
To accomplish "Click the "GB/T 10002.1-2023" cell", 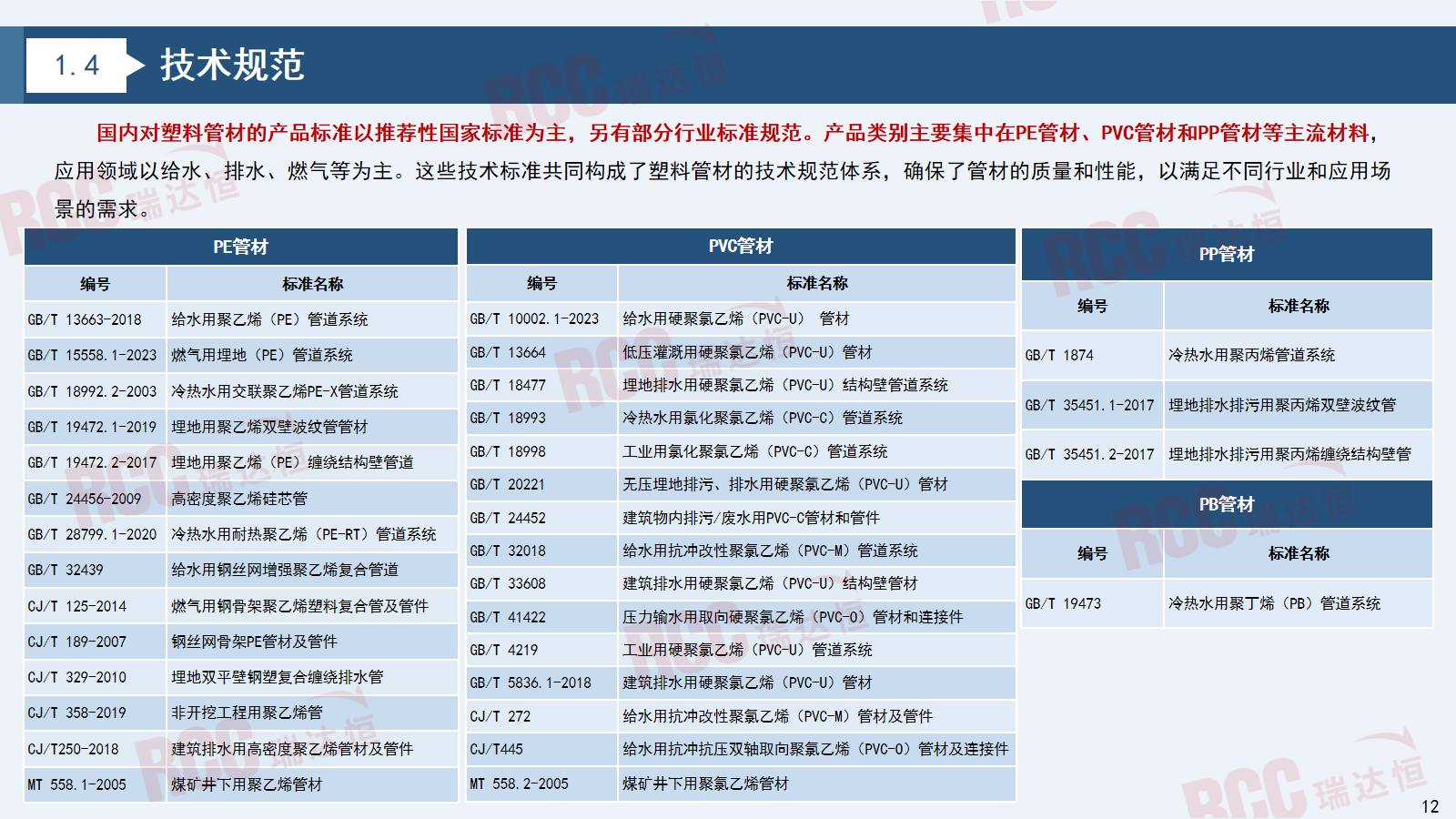I will [534, 318].
